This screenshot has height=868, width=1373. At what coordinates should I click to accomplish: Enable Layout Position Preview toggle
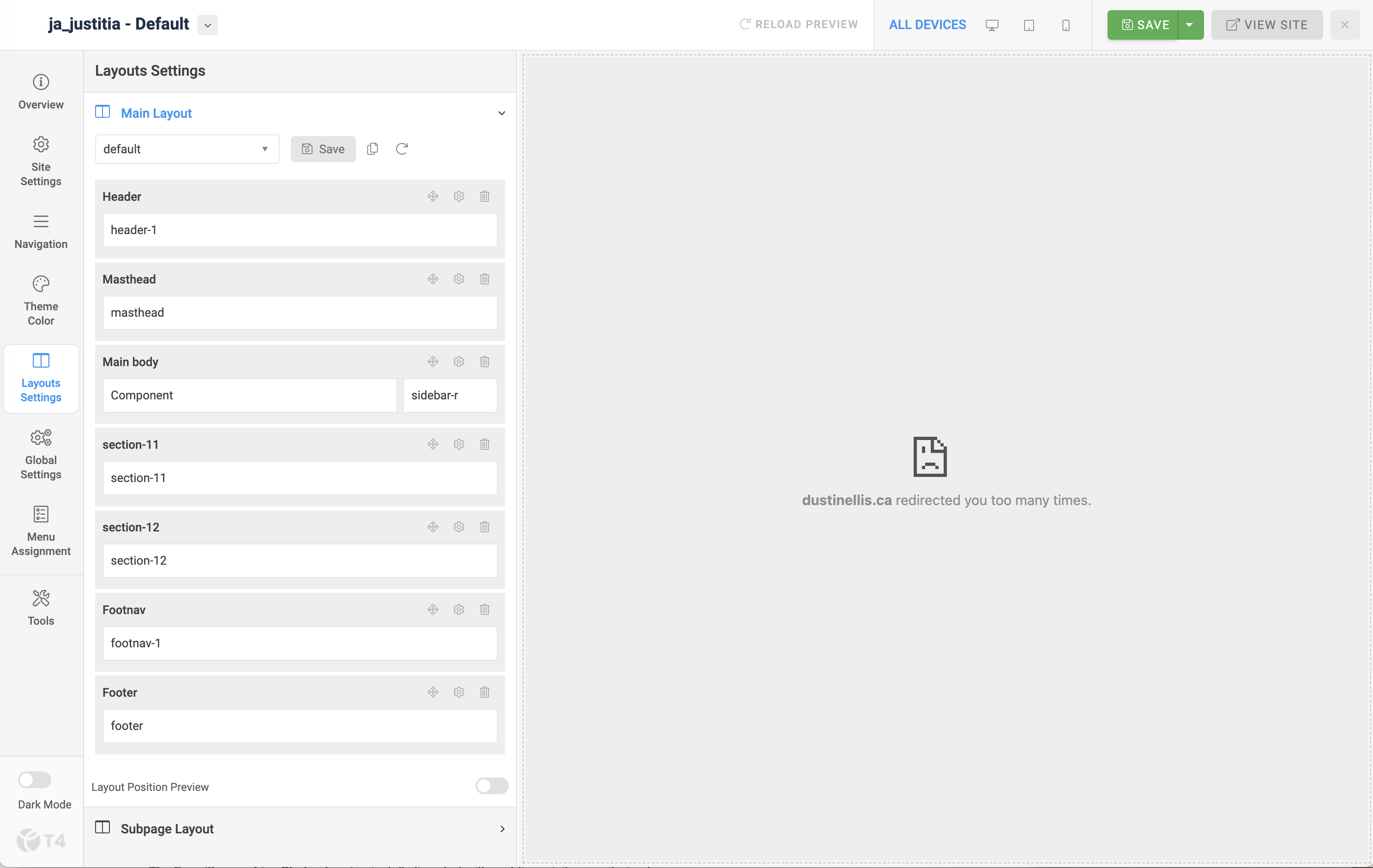coord(492,786)
